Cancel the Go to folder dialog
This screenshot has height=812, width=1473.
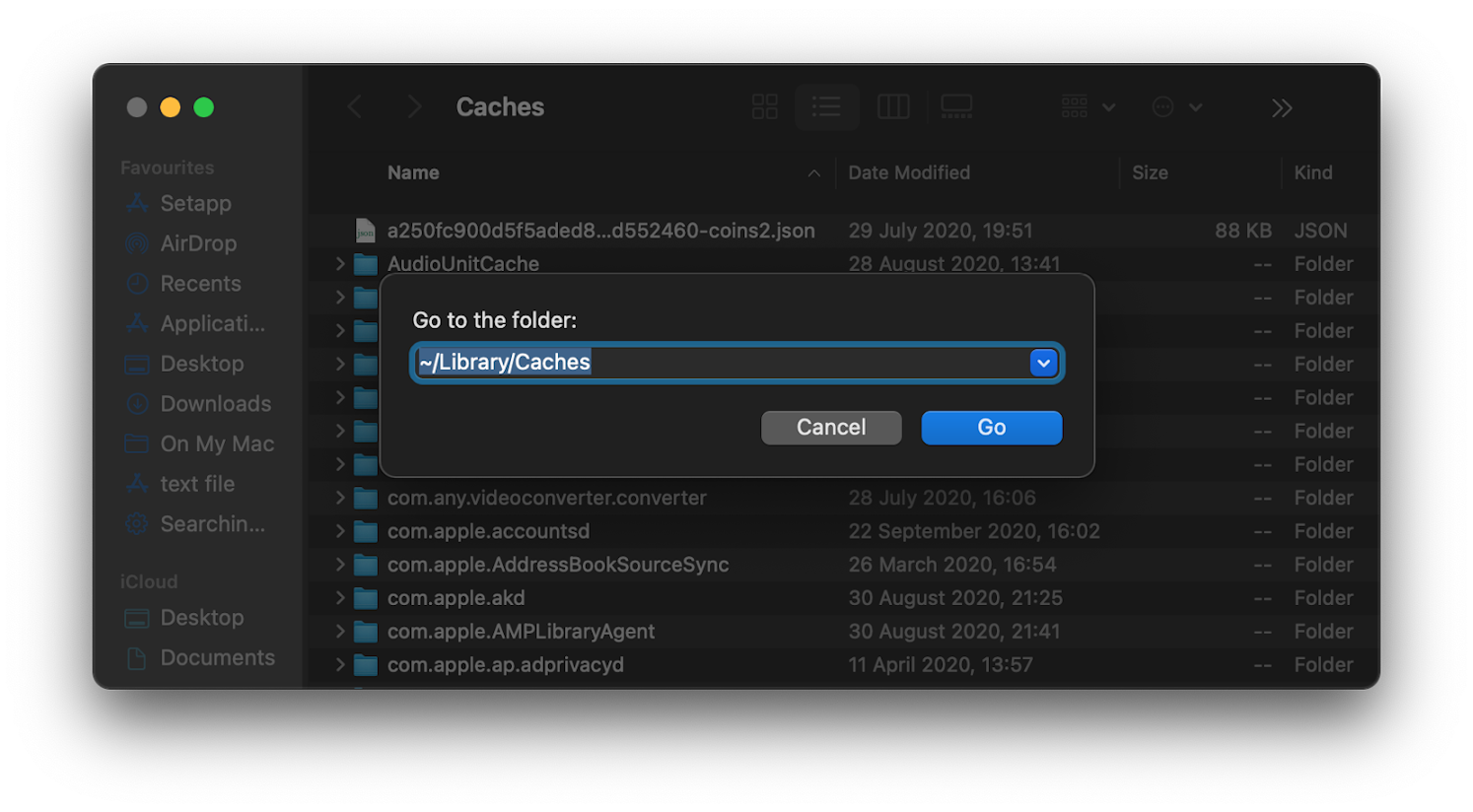click(831, 427)
